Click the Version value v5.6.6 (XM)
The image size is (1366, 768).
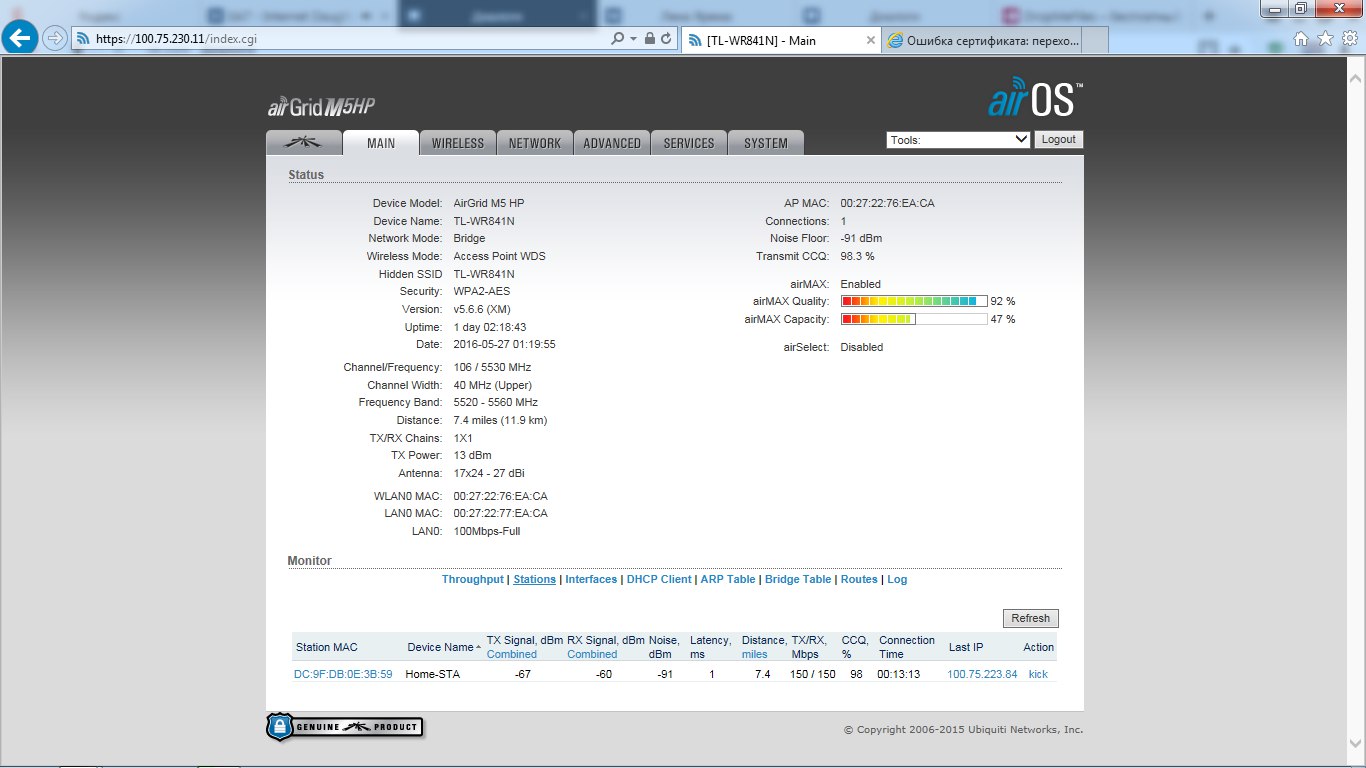483,309
